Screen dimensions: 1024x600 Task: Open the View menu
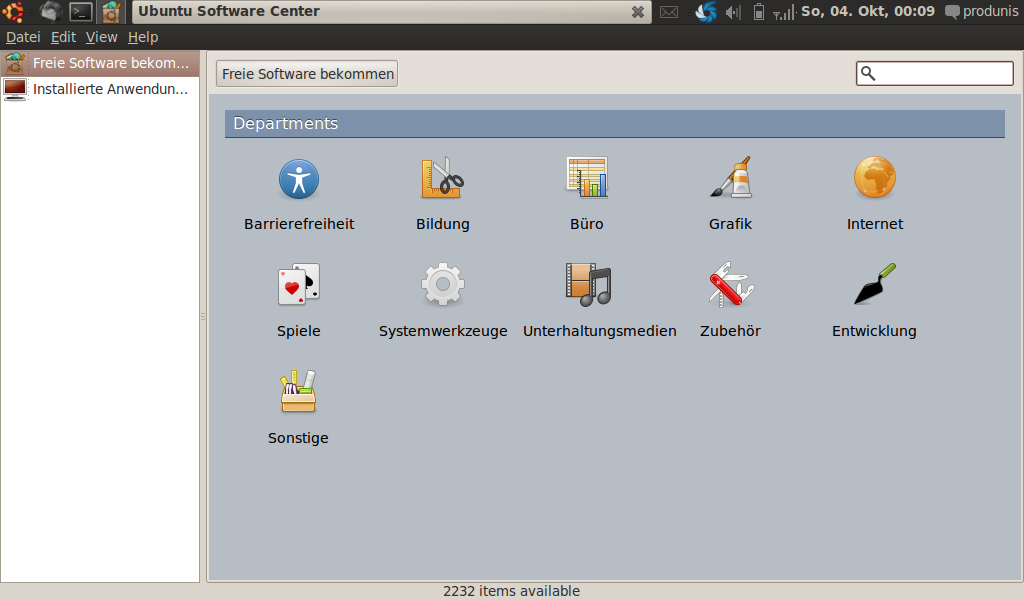pos(101,37)
